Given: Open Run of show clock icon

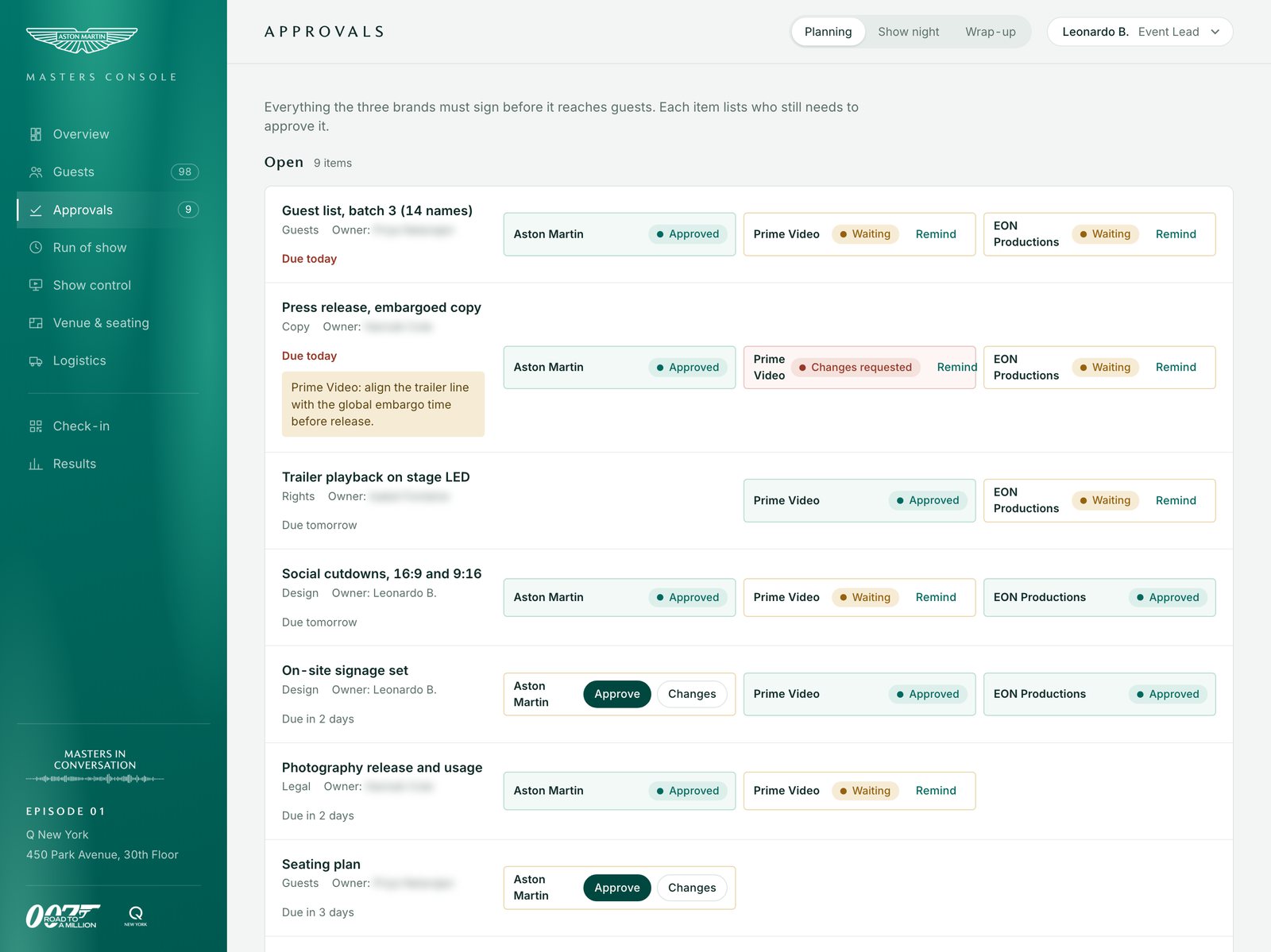Looking at the screenshot, I should coord(36,248).
